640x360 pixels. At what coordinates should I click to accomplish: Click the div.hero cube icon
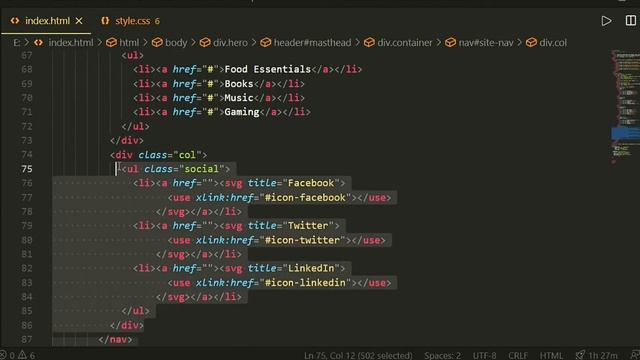tap(205, 42)
